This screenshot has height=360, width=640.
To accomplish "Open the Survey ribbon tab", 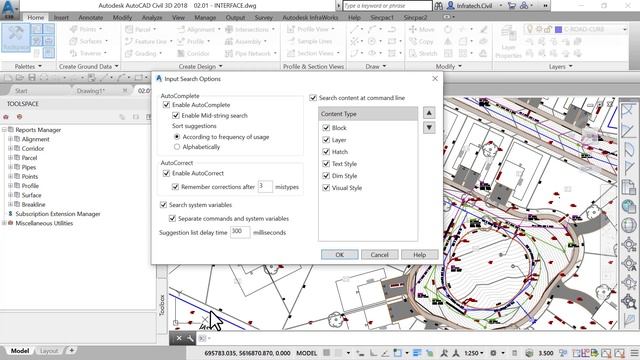I will (x=263, y=18).
